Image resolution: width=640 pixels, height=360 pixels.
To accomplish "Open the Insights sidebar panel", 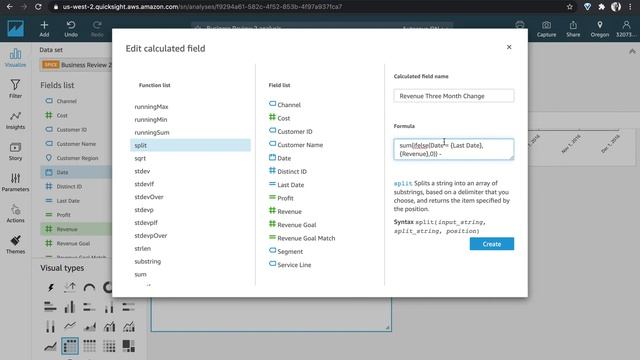I will click(16, 120).
